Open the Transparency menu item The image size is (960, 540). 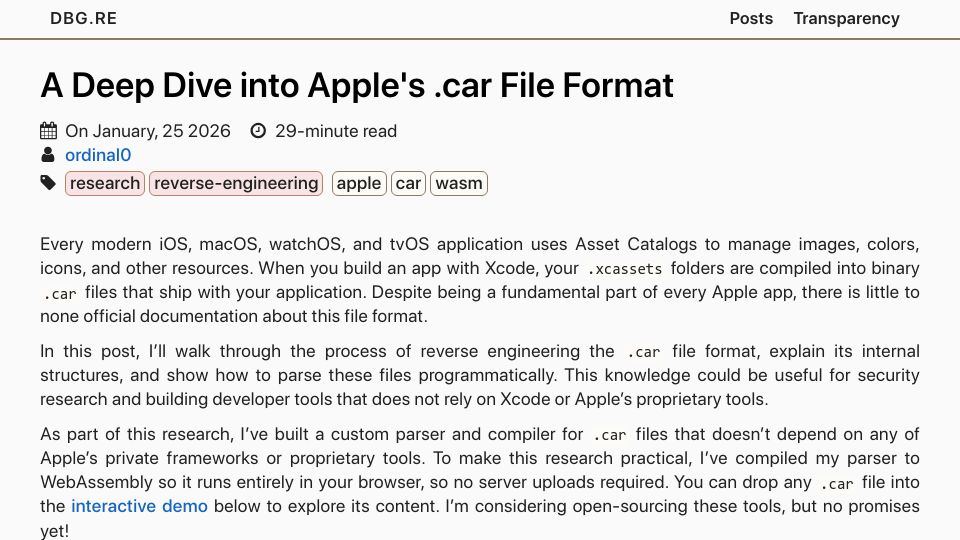pos(847,18)
